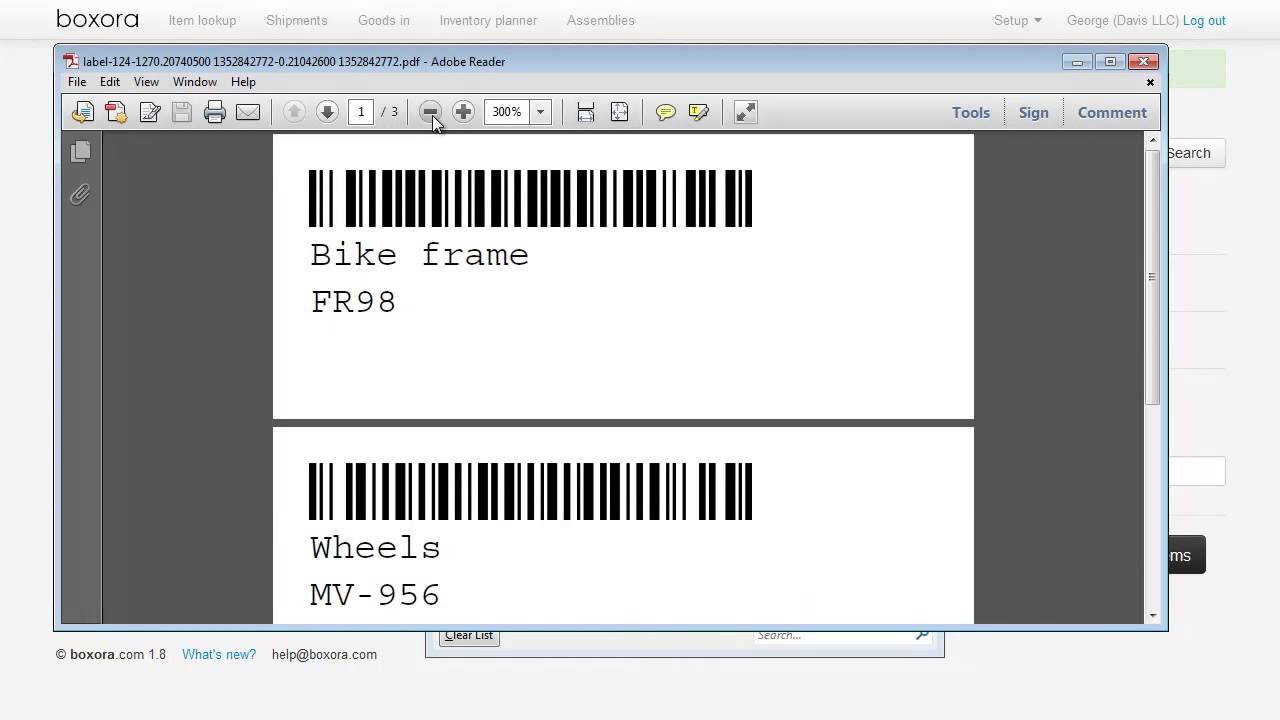Image resolution: width=1280 pixels, height=720 pixels.
Task: Click the Bike frame barcode
Action: click(x=530, y=198)
